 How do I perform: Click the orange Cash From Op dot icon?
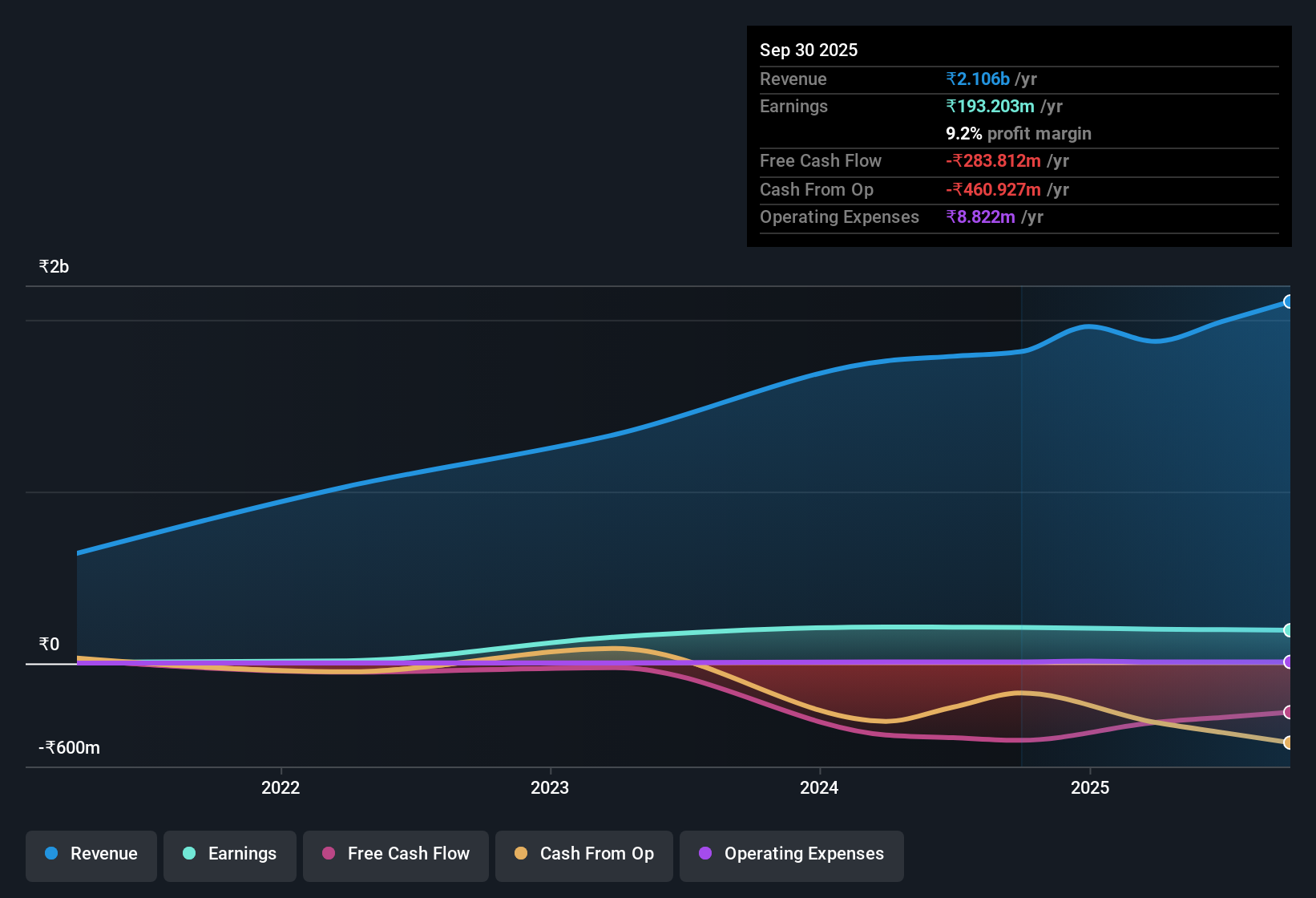(520, 854)
